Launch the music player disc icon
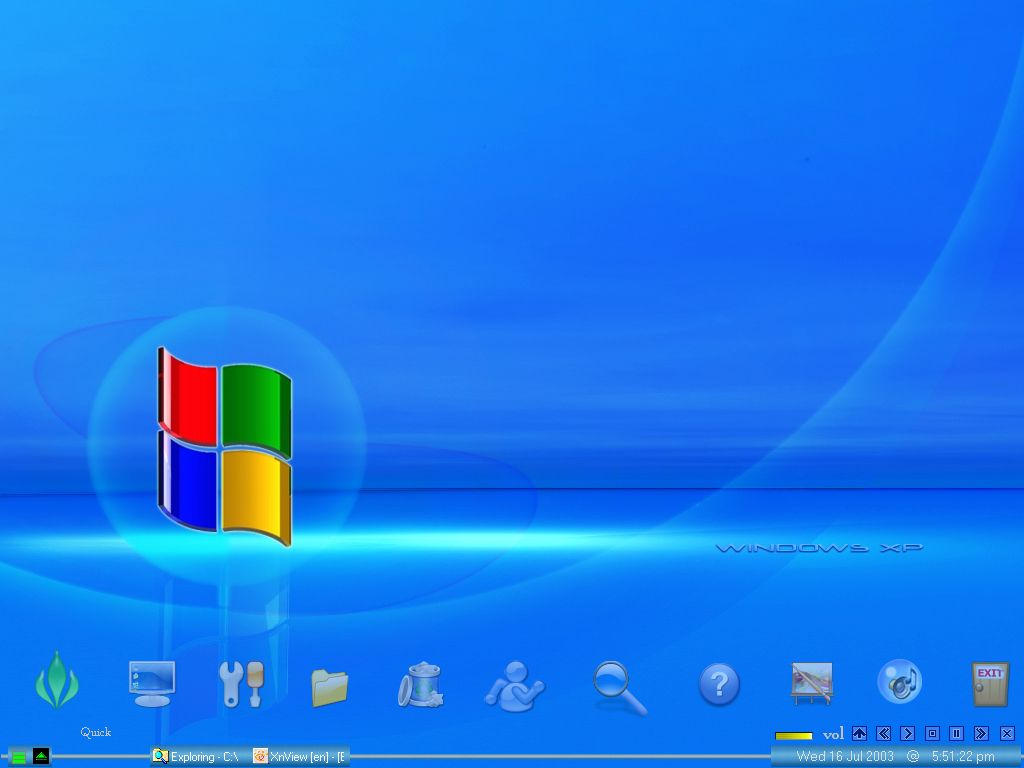 tap(899, 684)
